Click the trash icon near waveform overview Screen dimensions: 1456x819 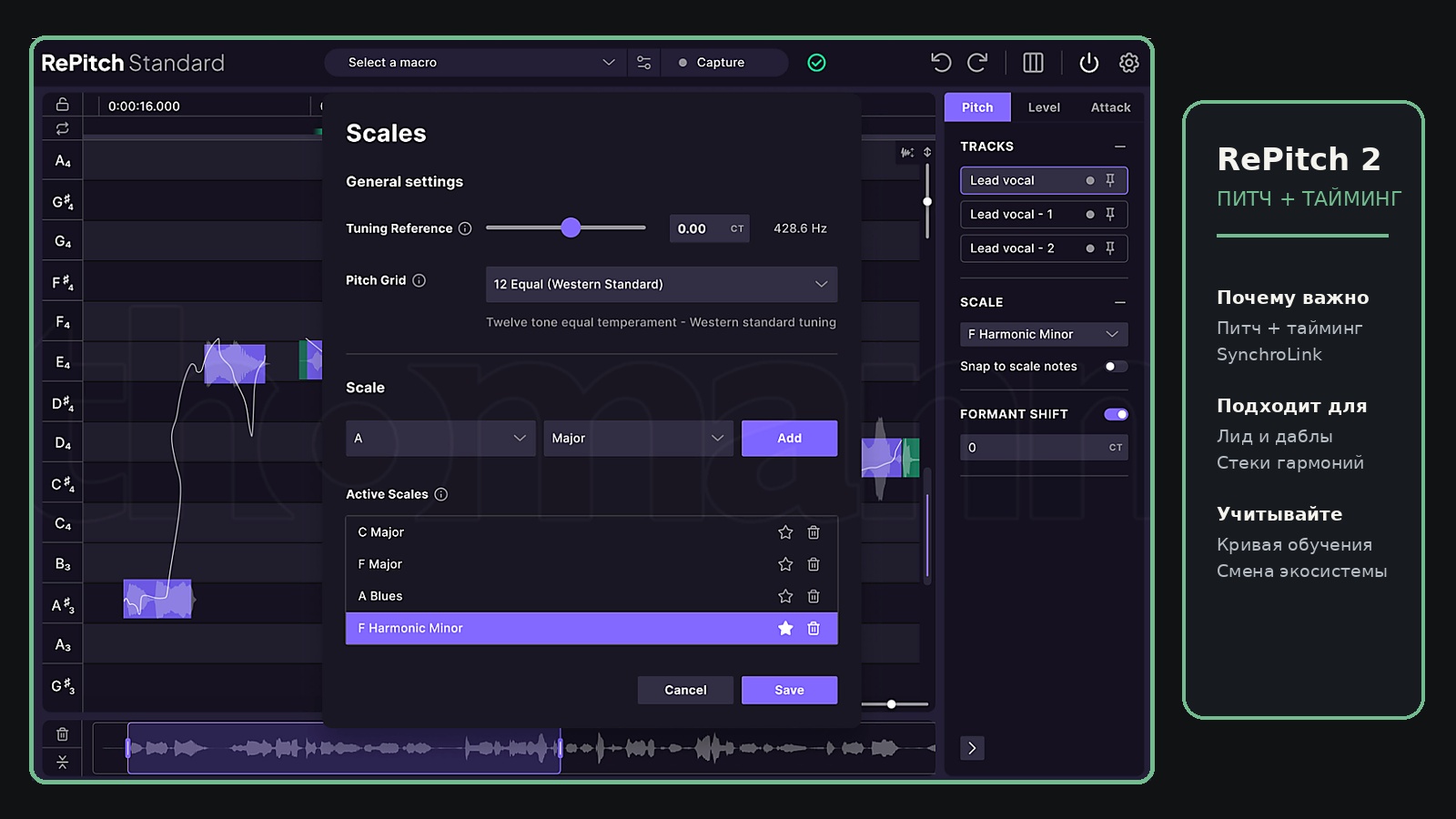coord(62,733)
